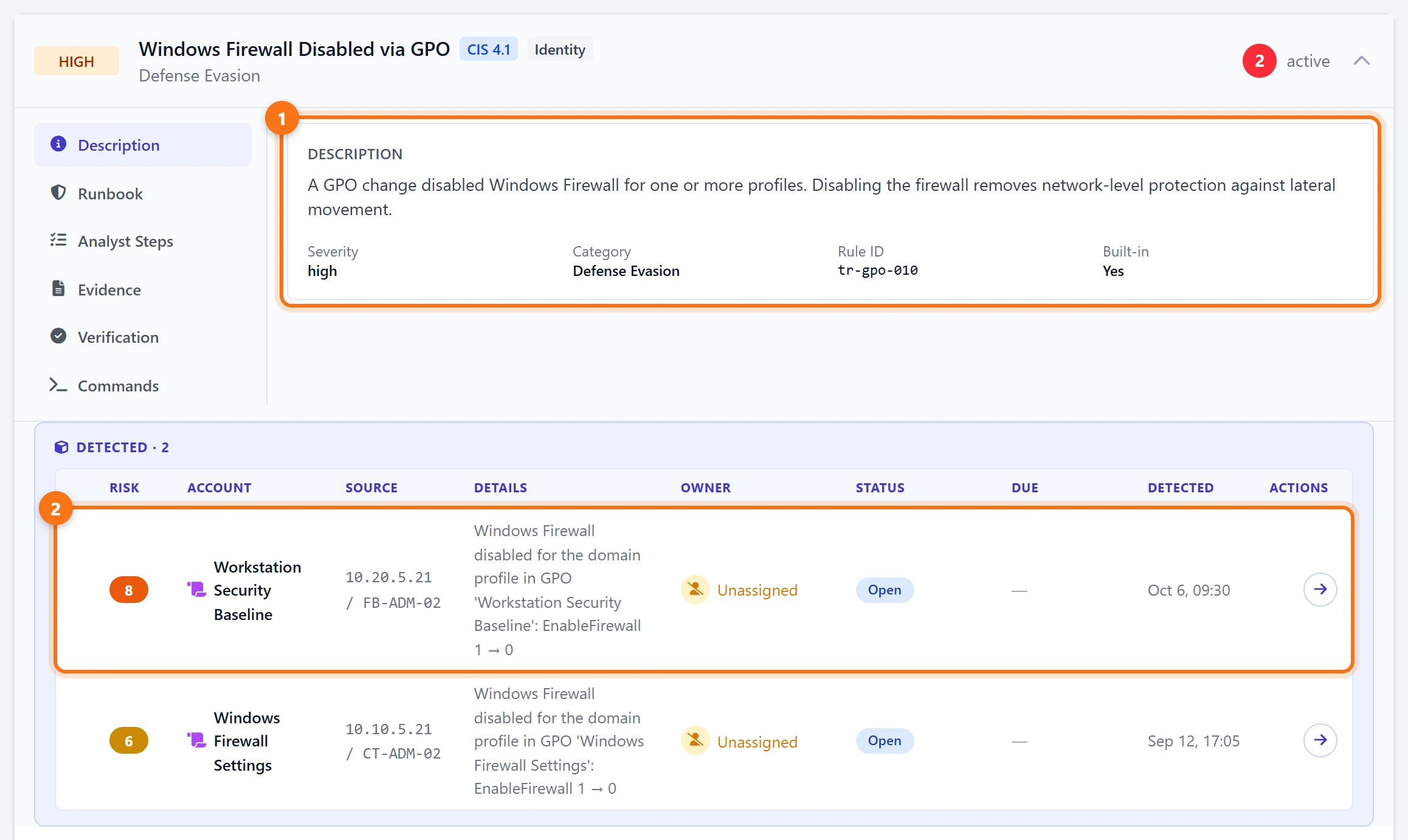The width and height of the screenshot is (1408, 840).
Task: Click the Windows Firewall Settings account name
Action: [x=247, y=741]
